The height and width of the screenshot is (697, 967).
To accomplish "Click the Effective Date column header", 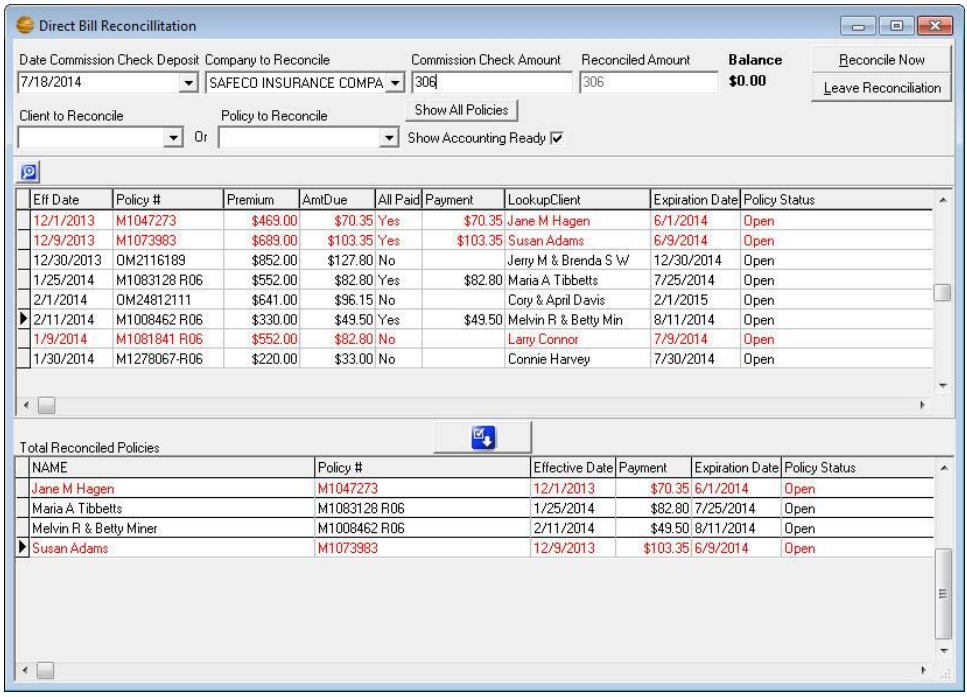I will pyautogui.click(x=573, y=468).
